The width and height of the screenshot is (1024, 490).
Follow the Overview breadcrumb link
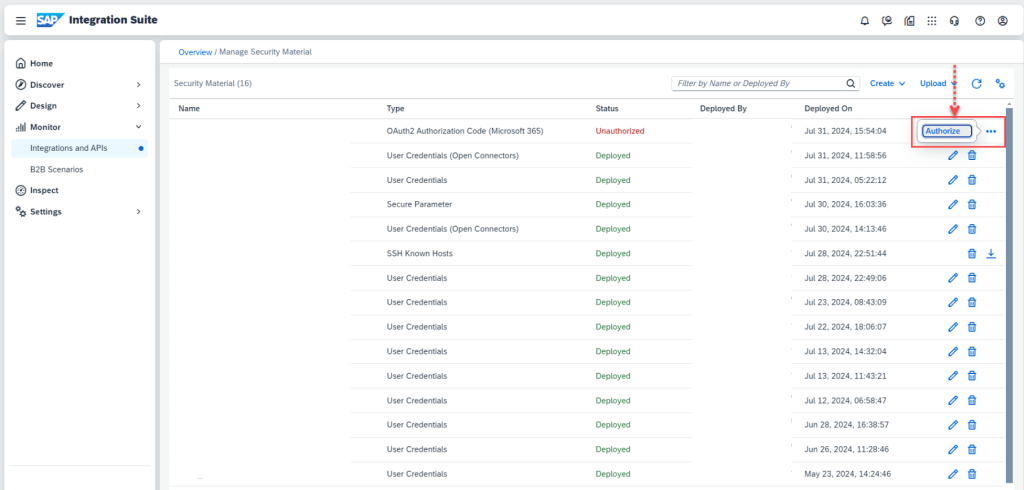[195, 51]
